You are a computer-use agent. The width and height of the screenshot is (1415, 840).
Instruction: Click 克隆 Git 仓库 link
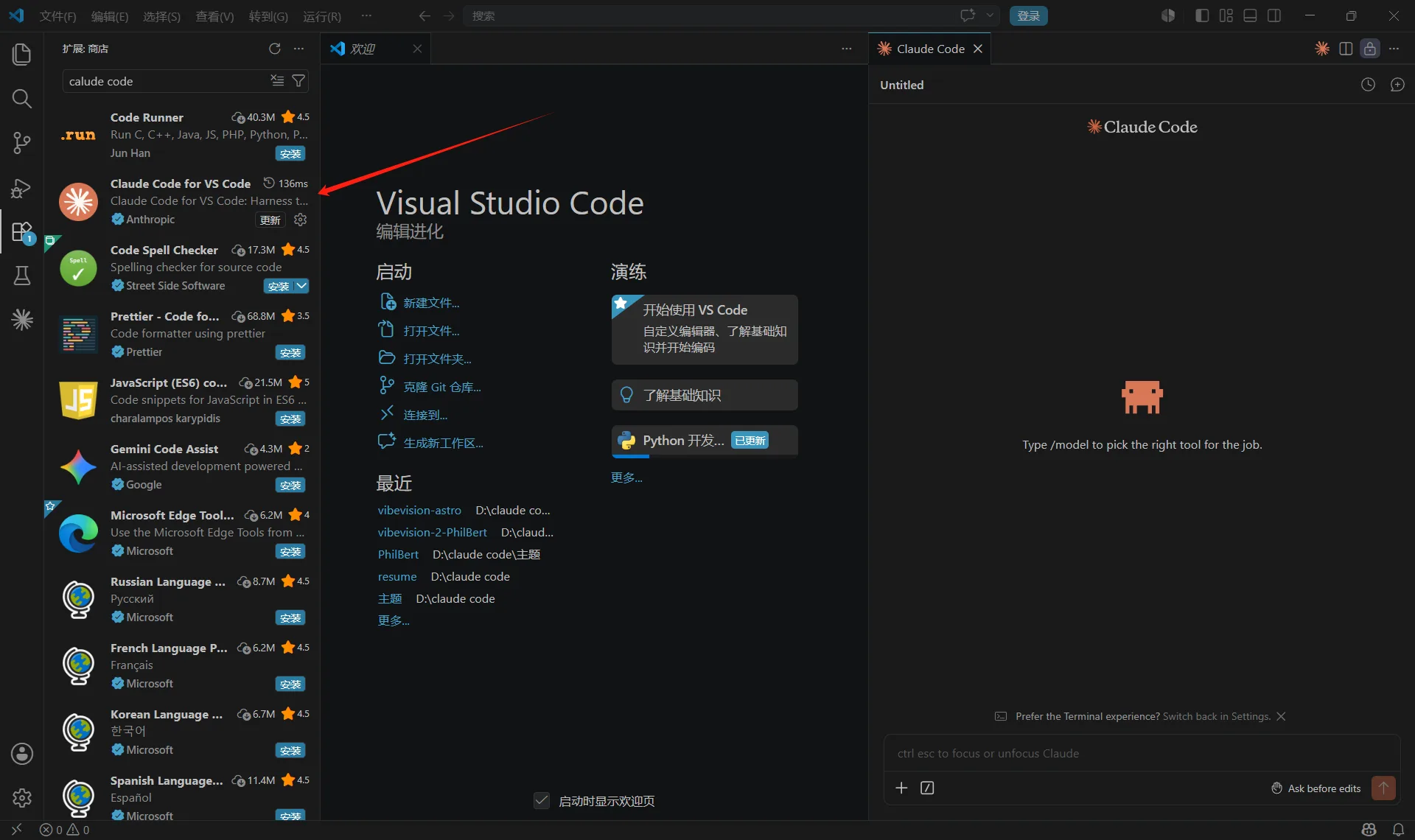click(x=442, y=387)
